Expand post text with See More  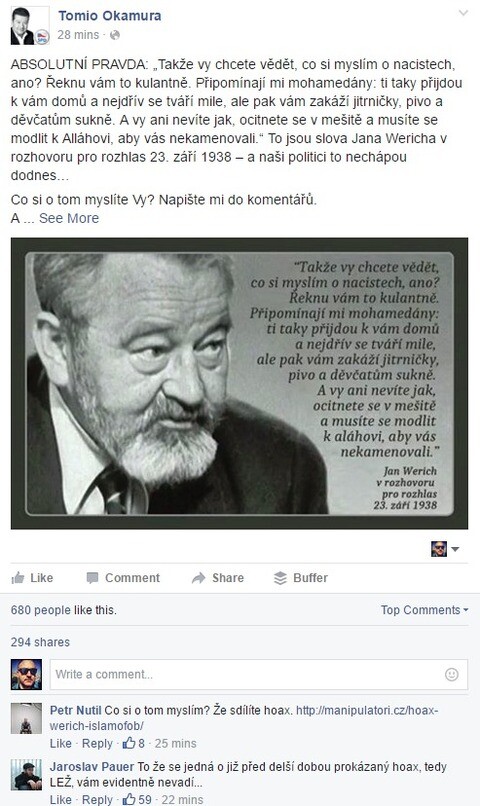coord(69,218)
